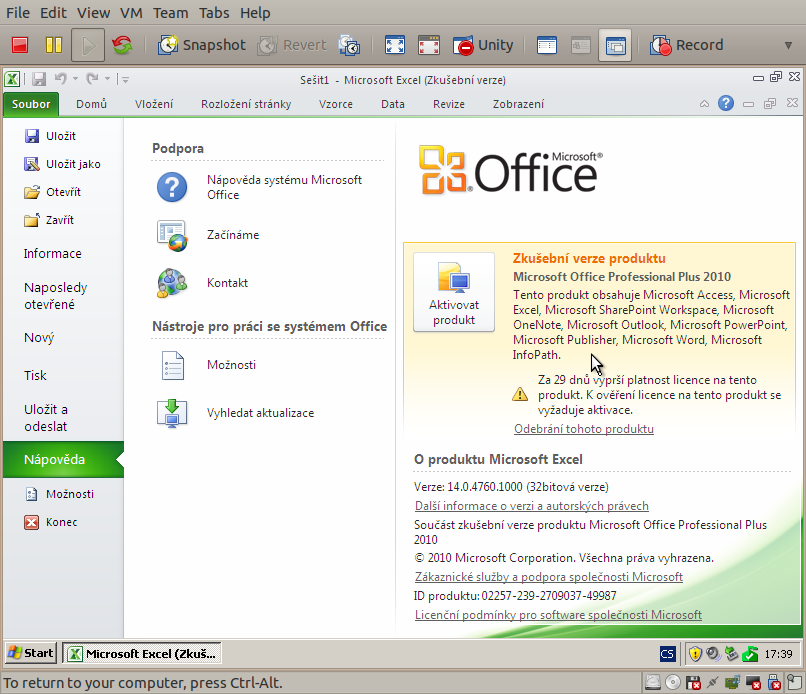
Task: Open Možnosti under Nástroje pro práci
Action: (207, 365)
